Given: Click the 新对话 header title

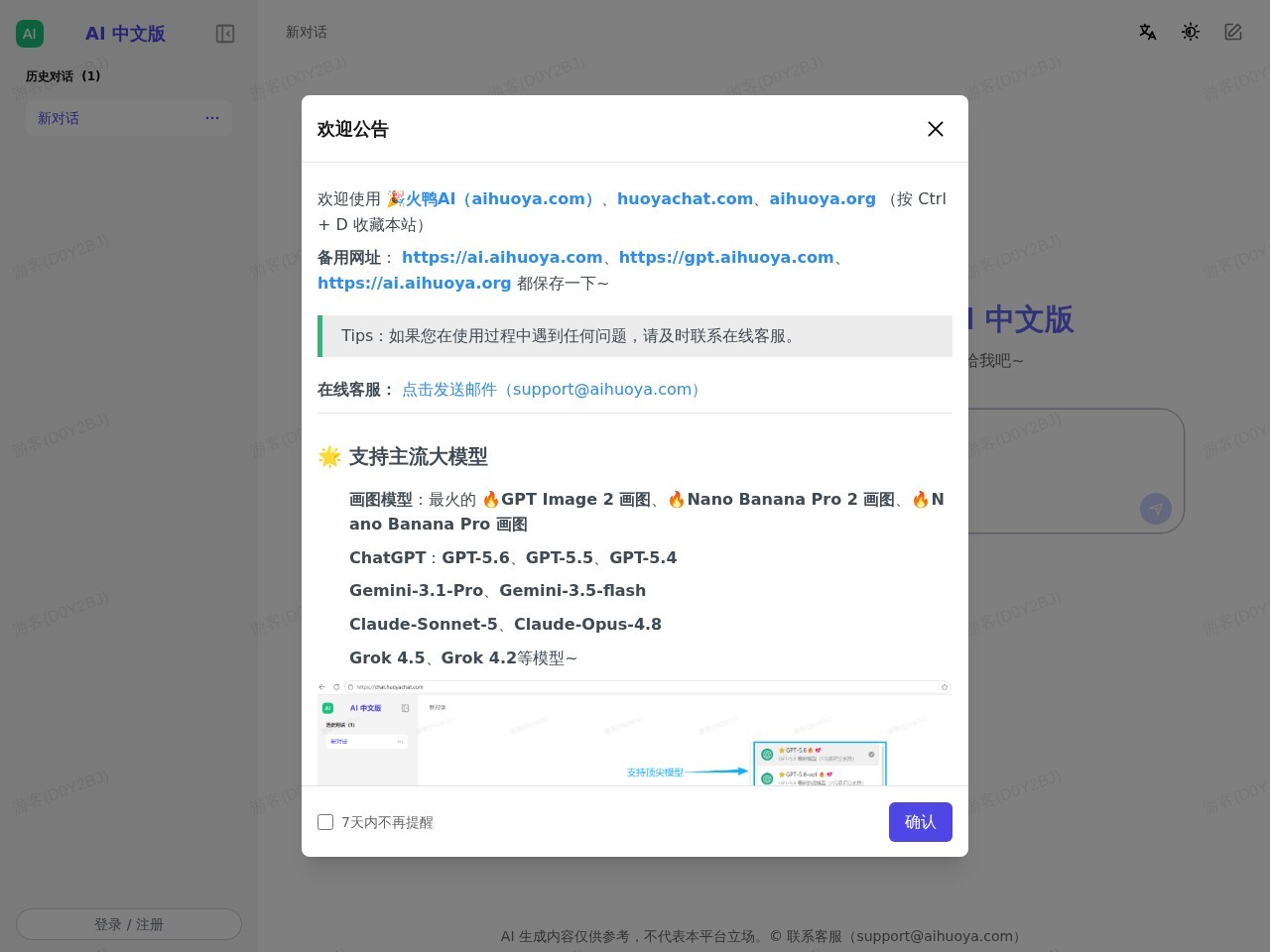Looking at the screenshot, I should (x=307, y=33).
